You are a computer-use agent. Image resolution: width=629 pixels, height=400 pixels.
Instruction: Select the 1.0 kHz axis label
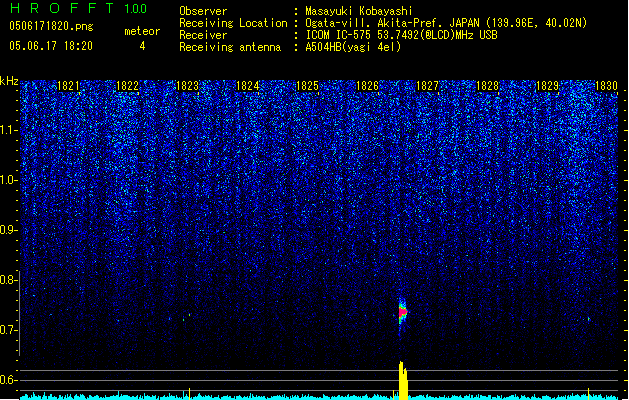(x=9, y=180)
